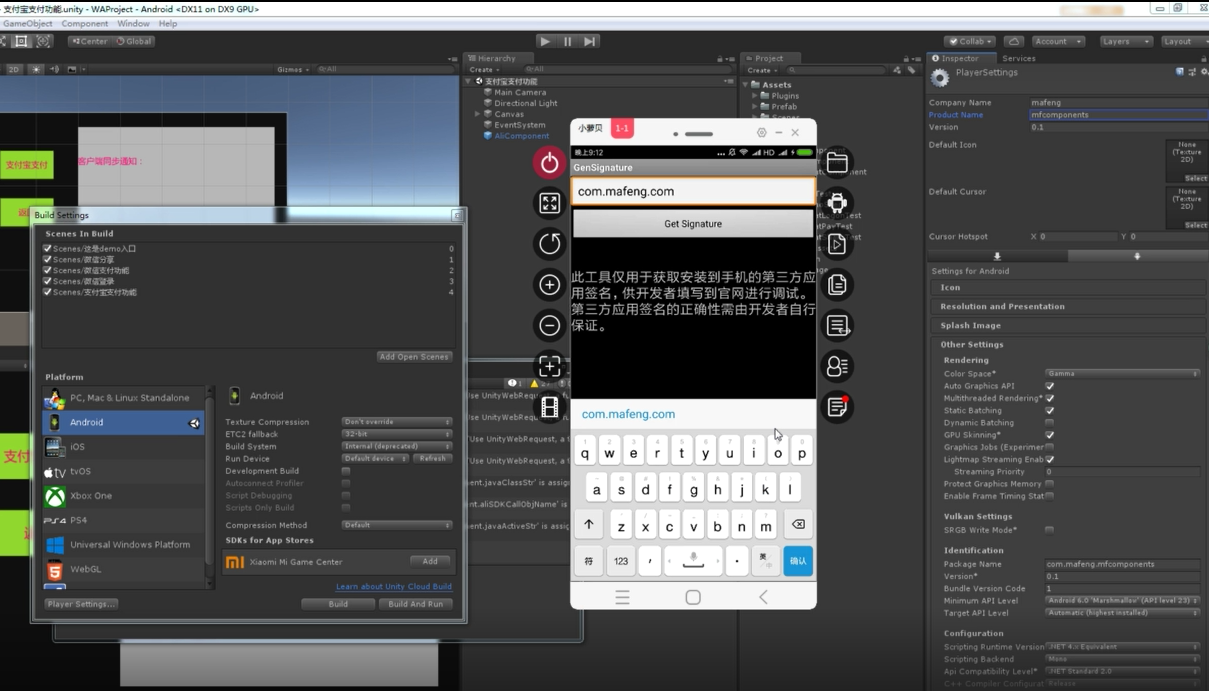Tap Android home square button

click(693, 597)
